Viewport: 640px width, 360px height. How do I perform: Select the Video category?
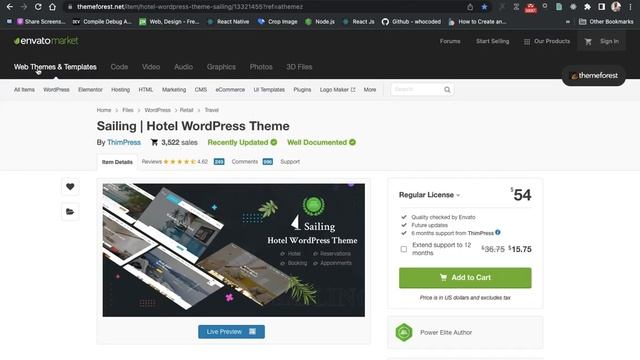coord(151,67)
